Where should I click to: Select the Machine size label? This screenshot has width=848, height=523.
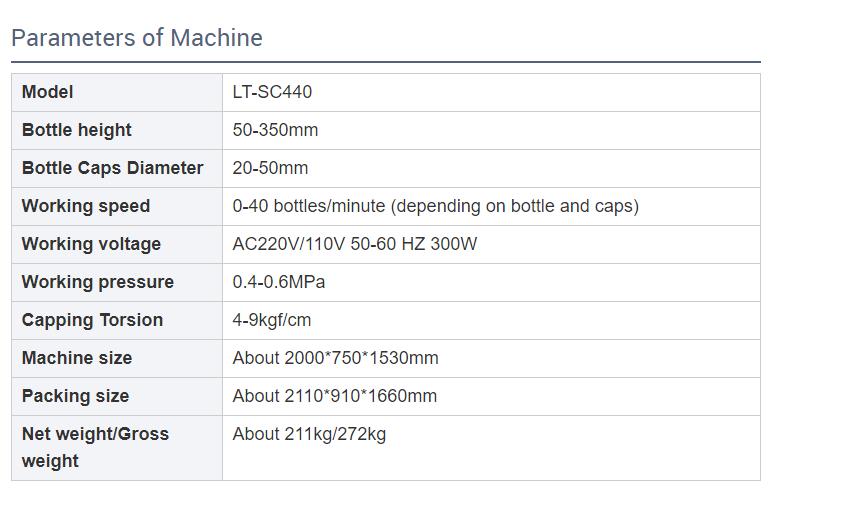[77, 358]
